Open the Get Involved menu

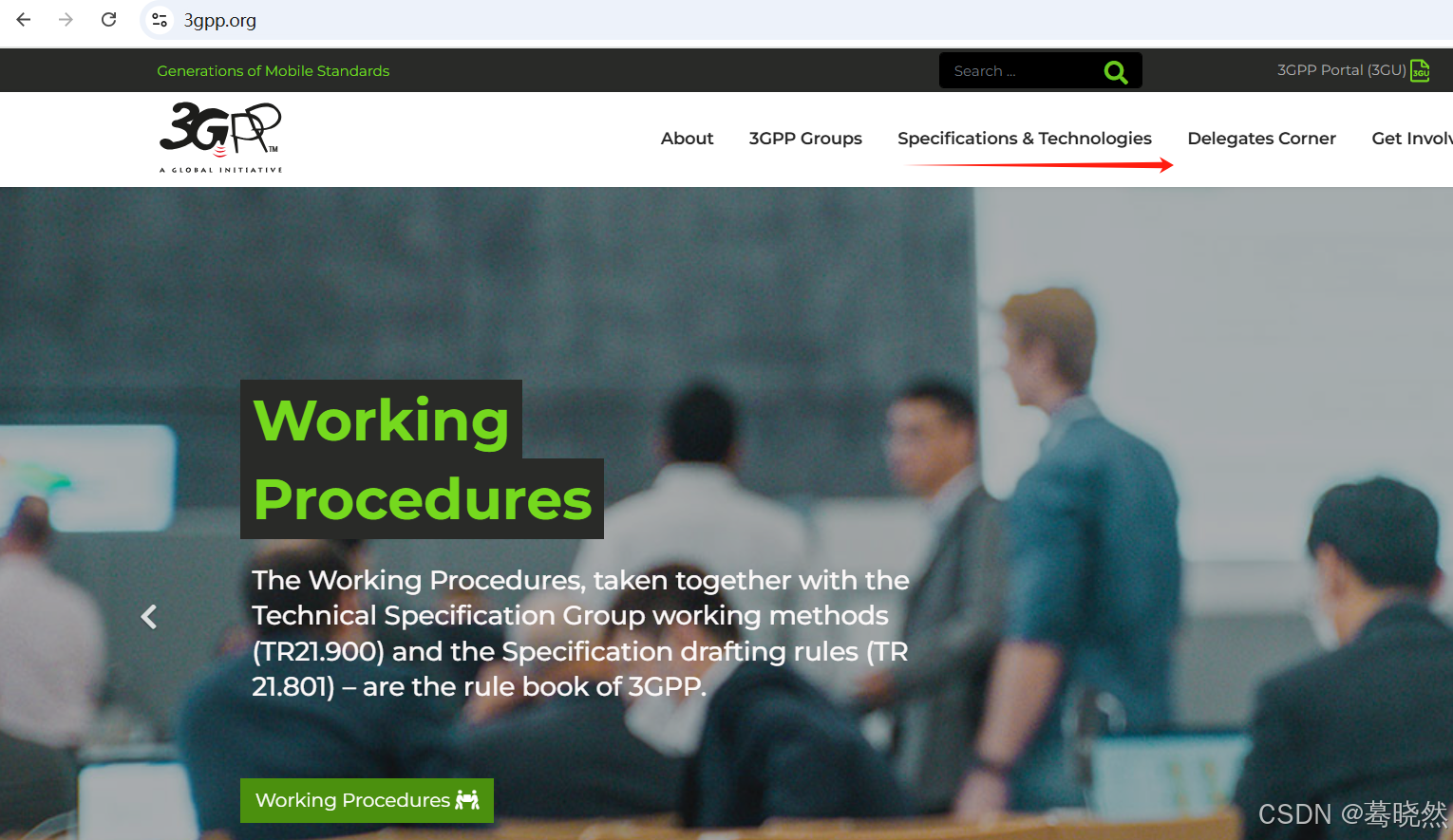click(x=1412, y=139)
